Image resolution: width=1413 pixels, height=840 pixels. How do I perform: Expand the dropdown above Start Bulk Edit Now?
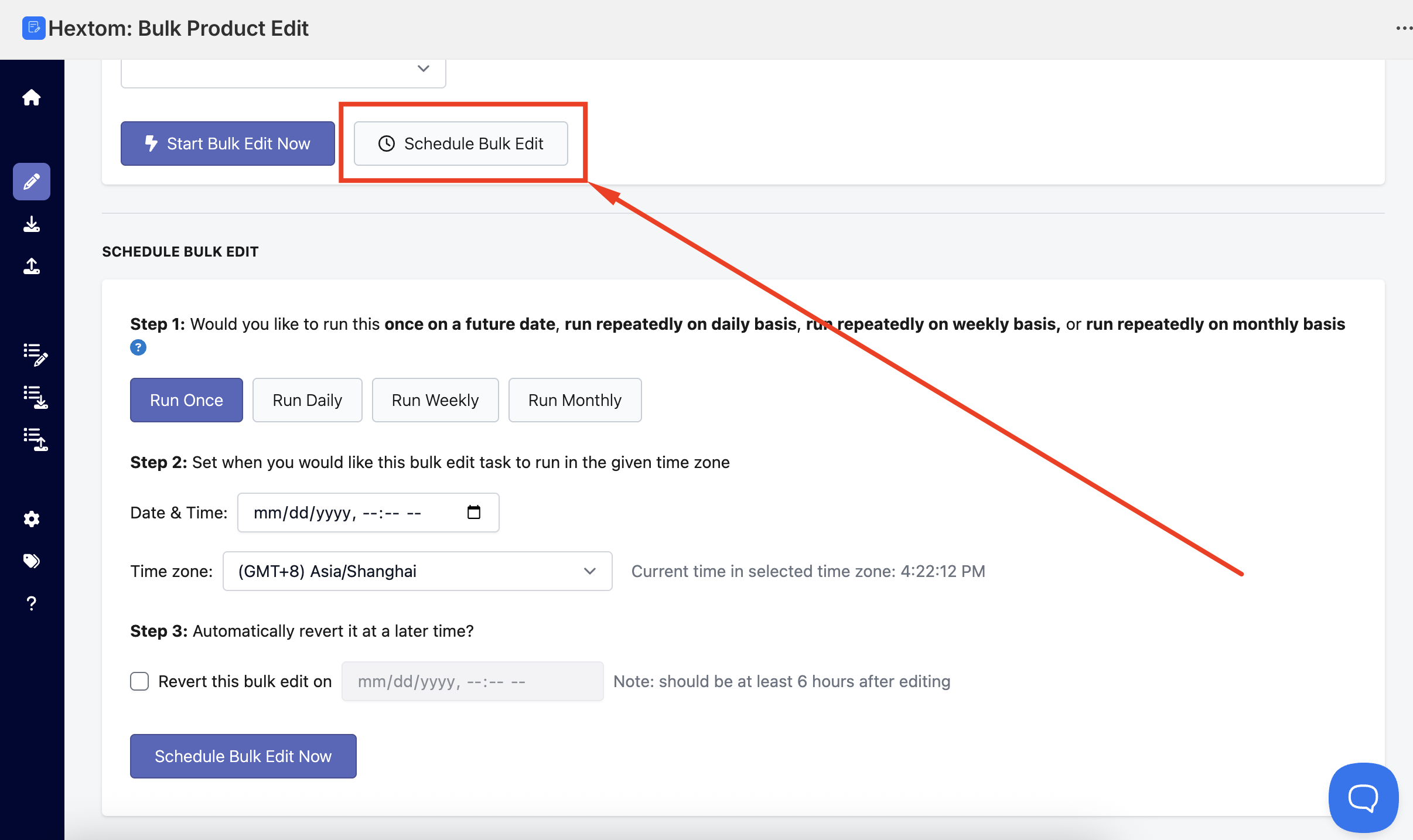[283, 69]
